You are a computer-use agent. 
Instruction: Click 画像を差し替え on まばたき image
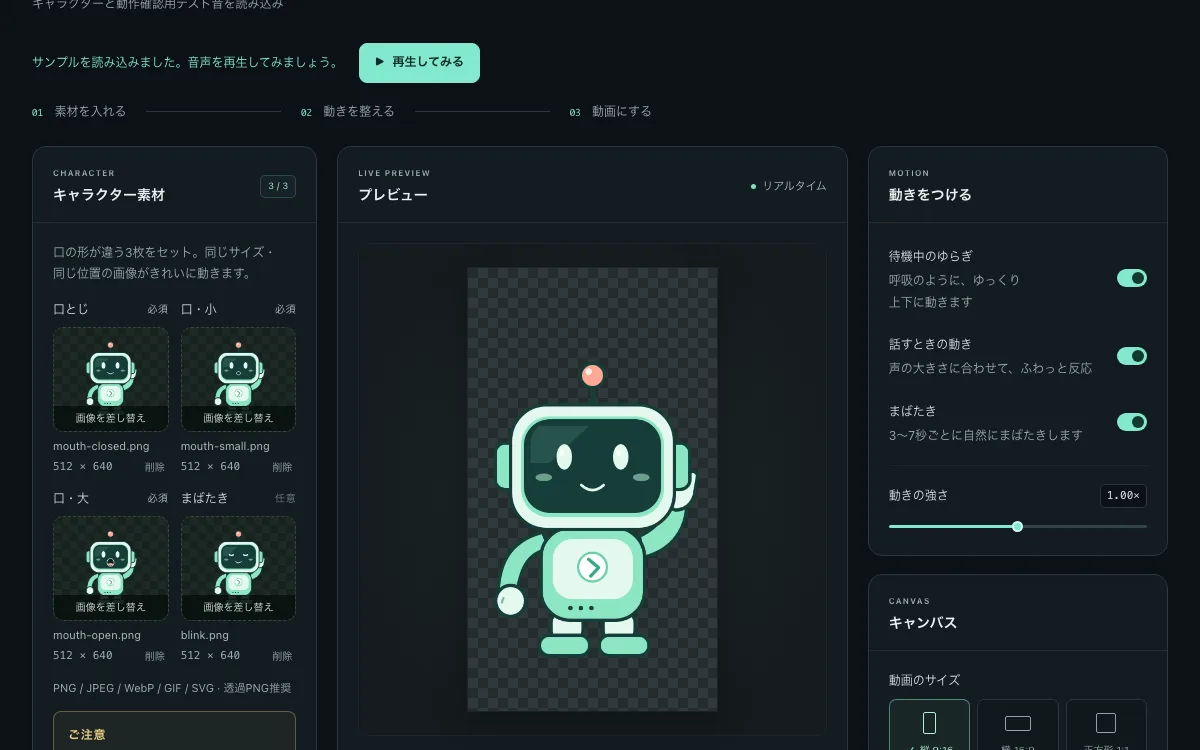[x=238, y=607]
